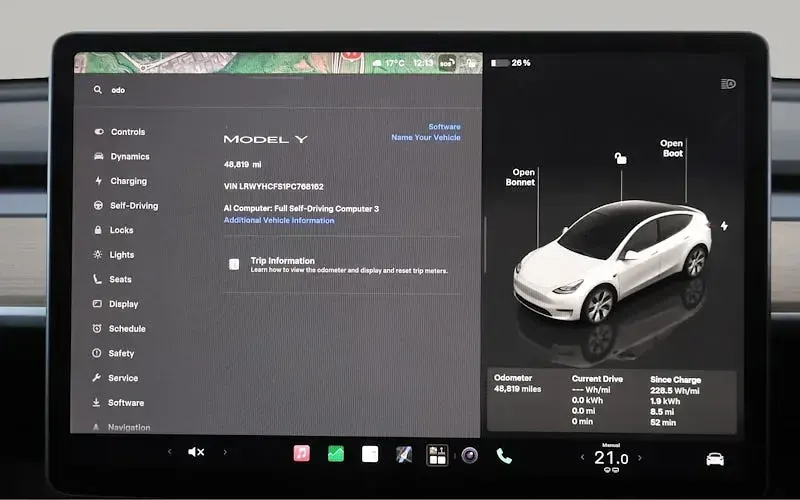Open the Seats settings
The height and width of the screenshot is (500, 800).
(x=112, y=279)
